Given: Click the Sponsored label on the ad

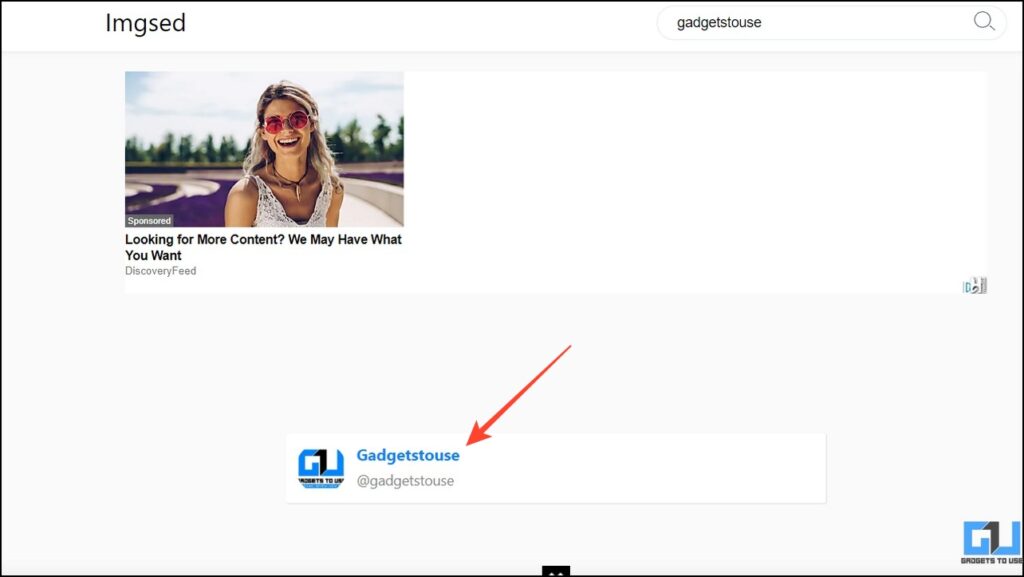Looking at the screenshot, I should [x=148, y=220].
